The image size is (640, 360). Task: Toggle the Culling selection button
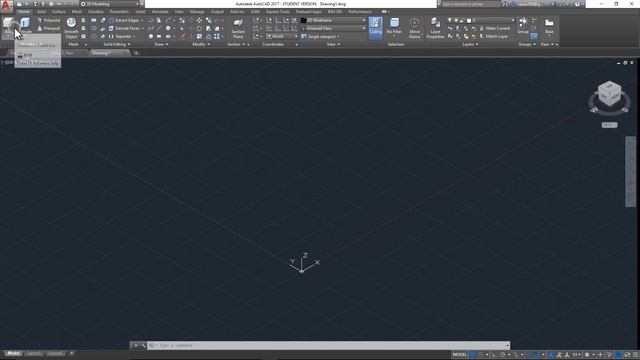click(376, 27)
